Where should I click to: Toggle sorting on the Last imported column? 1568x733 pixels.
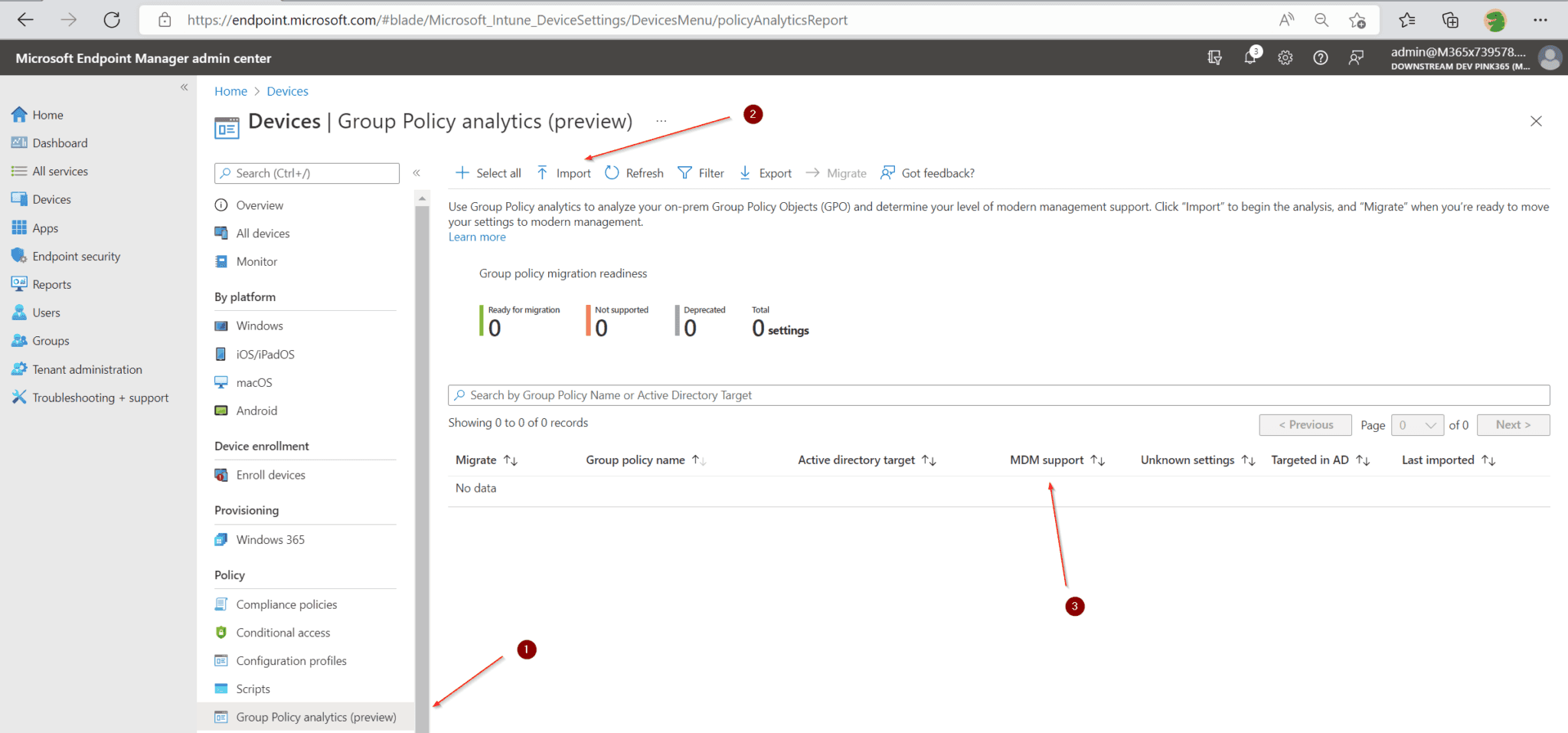(1488, 460)
